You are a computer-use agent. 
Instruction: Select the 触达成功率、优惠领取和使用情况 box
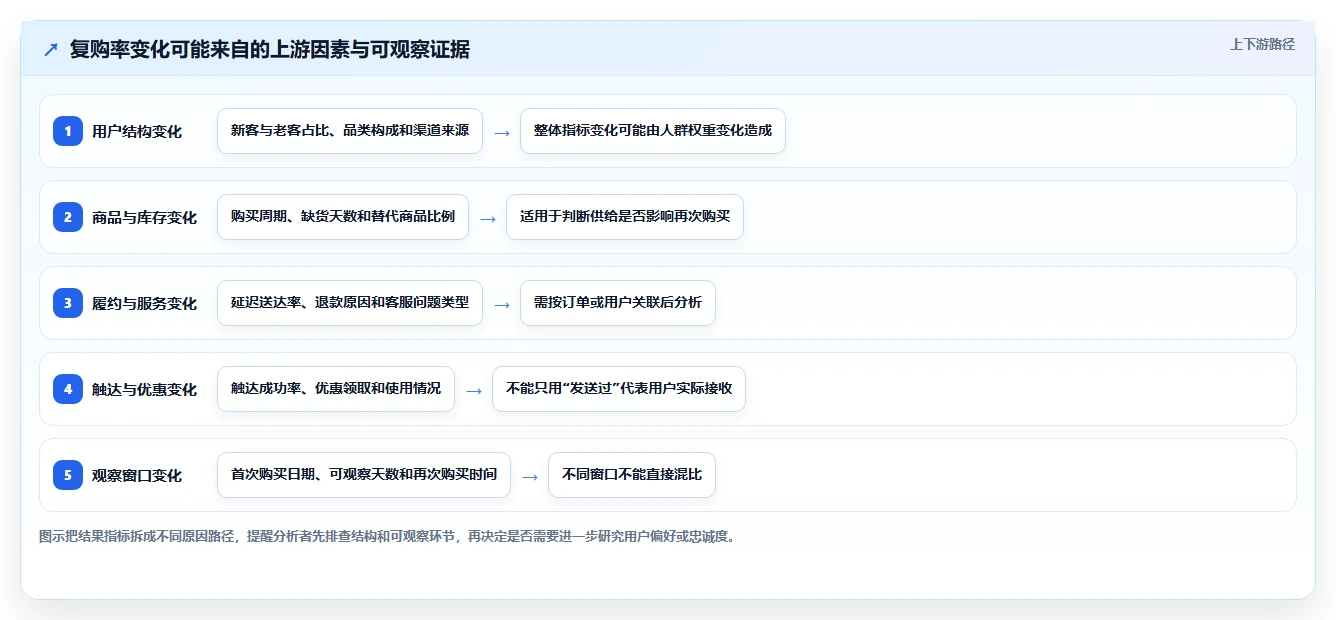coord(336,389)
